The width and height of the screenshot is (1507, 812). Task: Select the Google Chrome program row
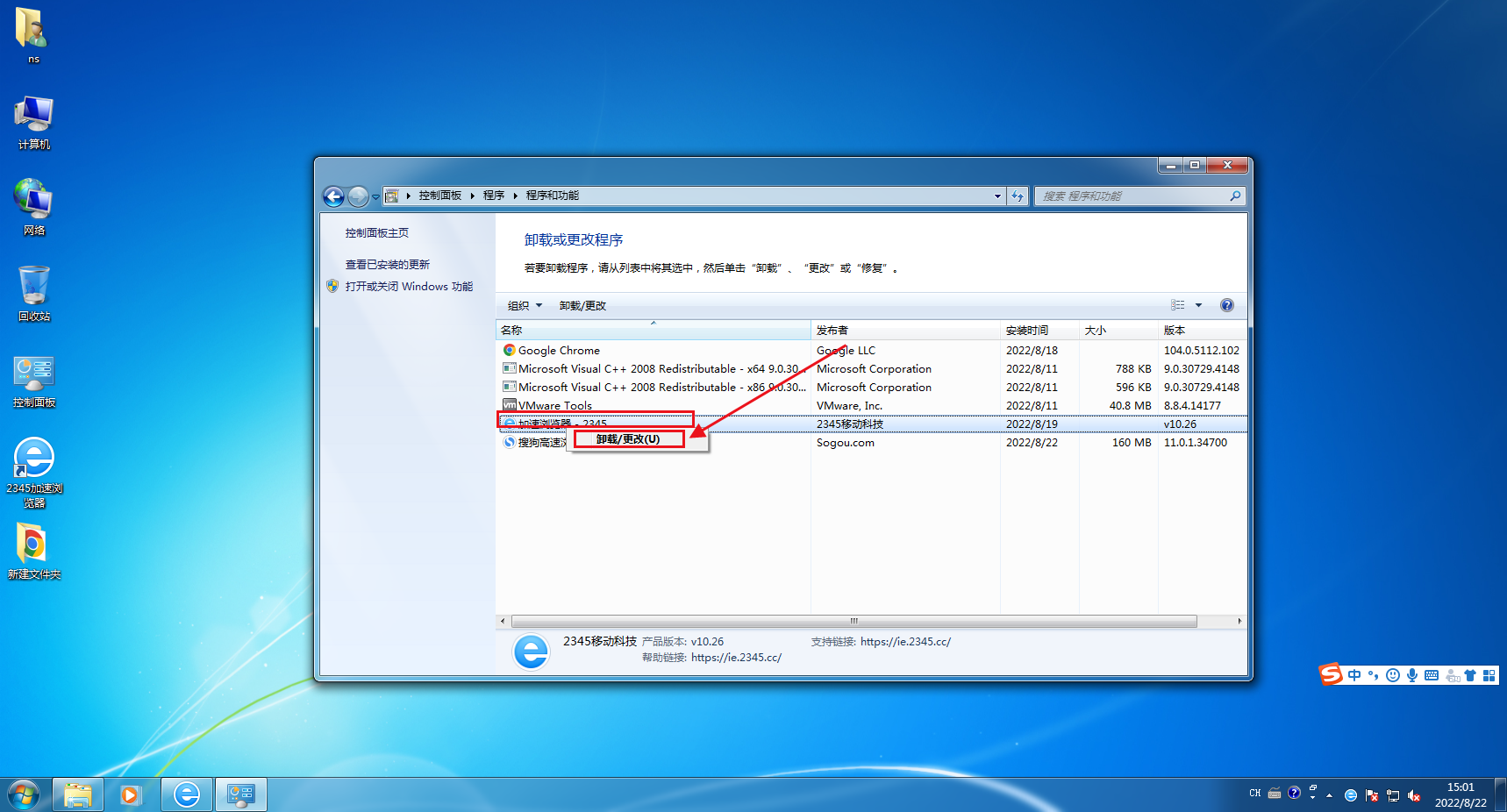pyautogui.click(x=871, y=351)
